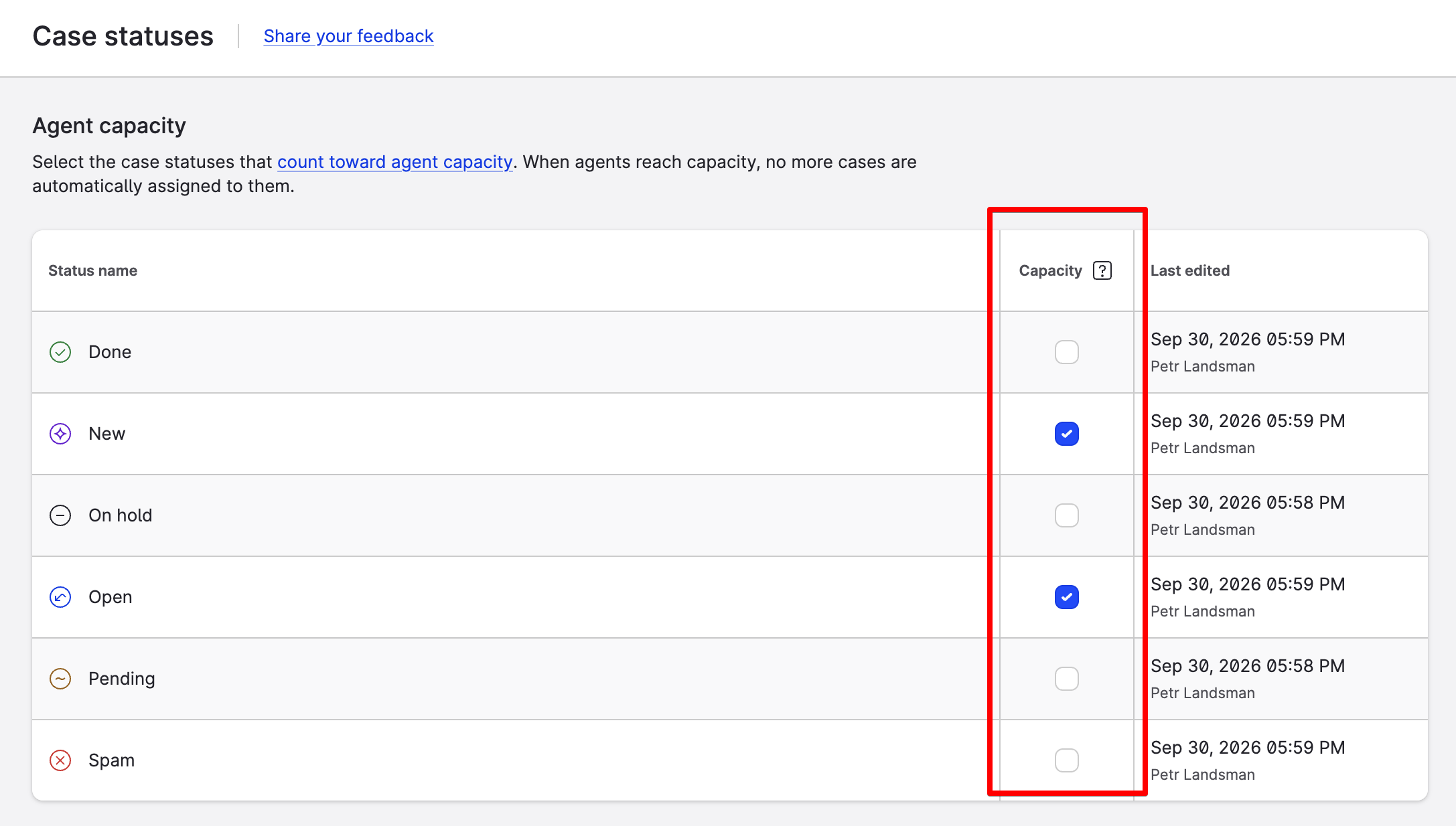Viewport: 1456px width, 826px height.
Task: Click Petr Landsman in the Spam row
Action: point(1203,774)
